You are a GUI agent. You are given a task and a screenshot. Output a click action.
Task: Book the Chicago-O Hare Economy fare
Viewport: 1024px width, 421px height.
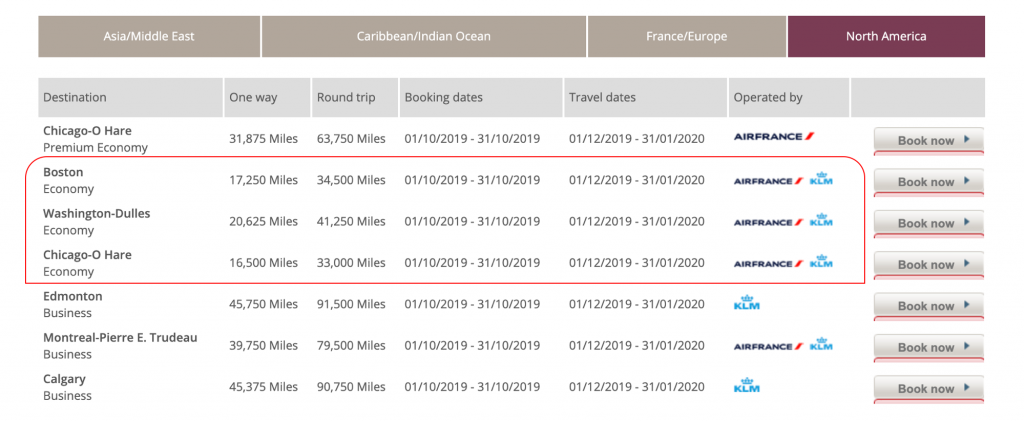(928, 264)
